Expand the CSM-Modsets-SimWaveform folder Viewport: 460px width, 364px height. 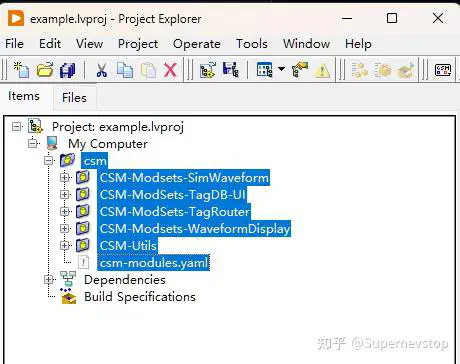65,178
